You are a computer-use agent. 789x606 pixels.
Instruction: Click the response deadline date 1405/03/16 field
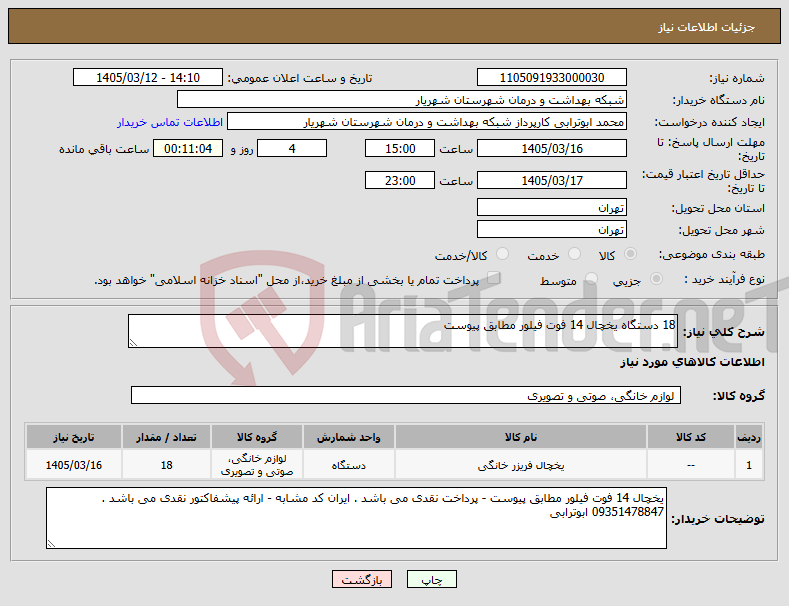tap(551, 148)
